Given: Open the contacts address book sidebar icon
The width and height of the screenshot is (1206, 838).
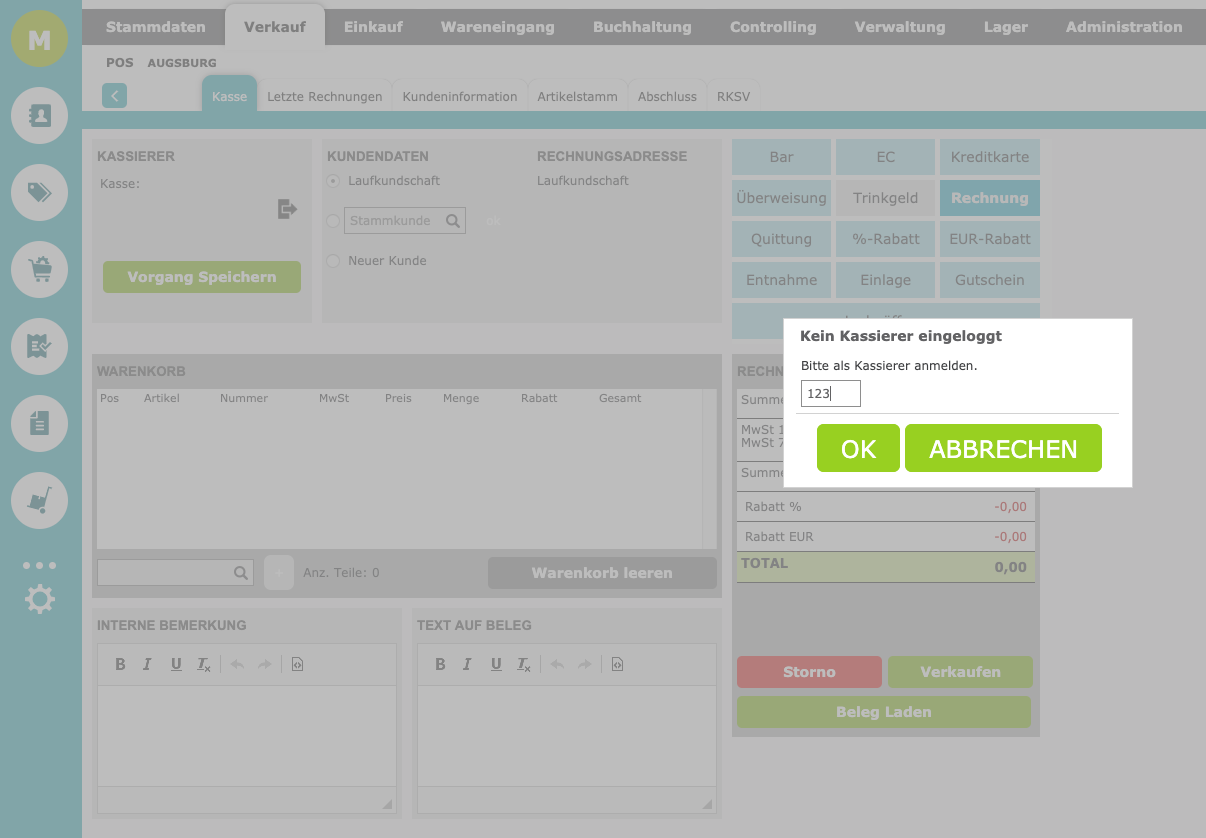Looking at the screenshot, I should point(40,116).
